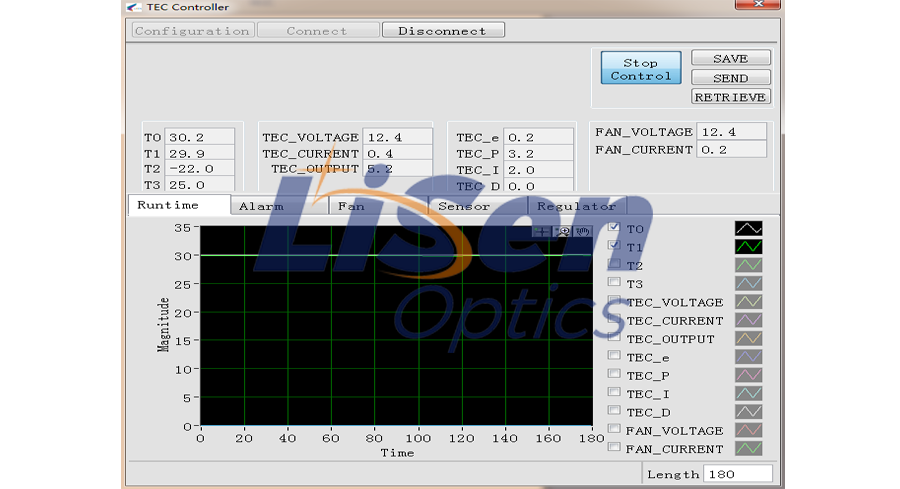The width and height of the screenshot is (900, 489).
Task: Click the T1 green plot line icon
Action: [750, 247]
